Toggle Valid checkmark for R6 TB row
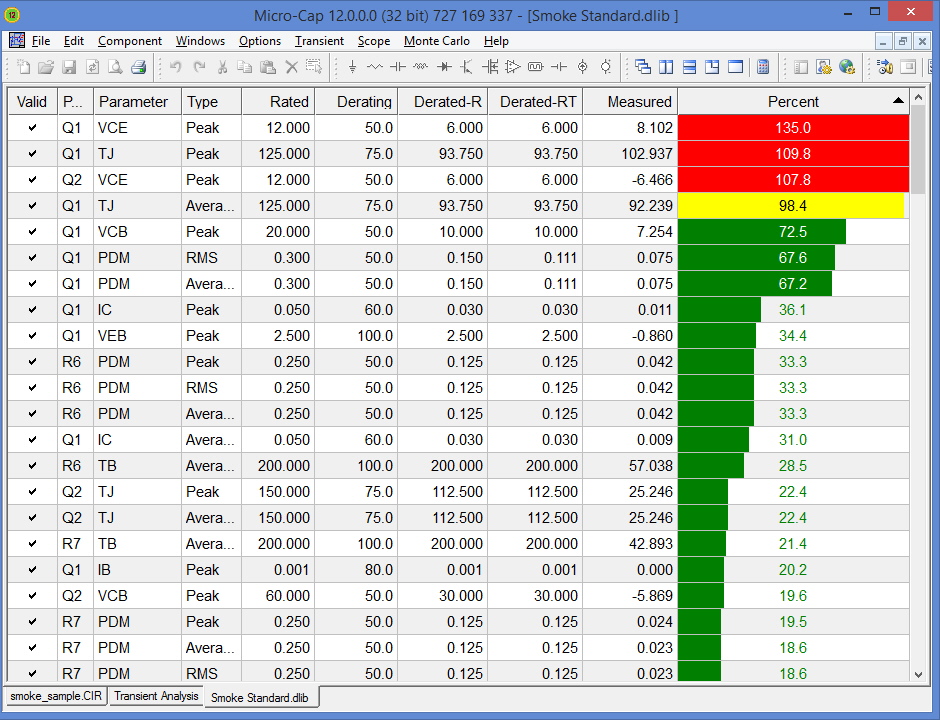 (x=32, y=466)
